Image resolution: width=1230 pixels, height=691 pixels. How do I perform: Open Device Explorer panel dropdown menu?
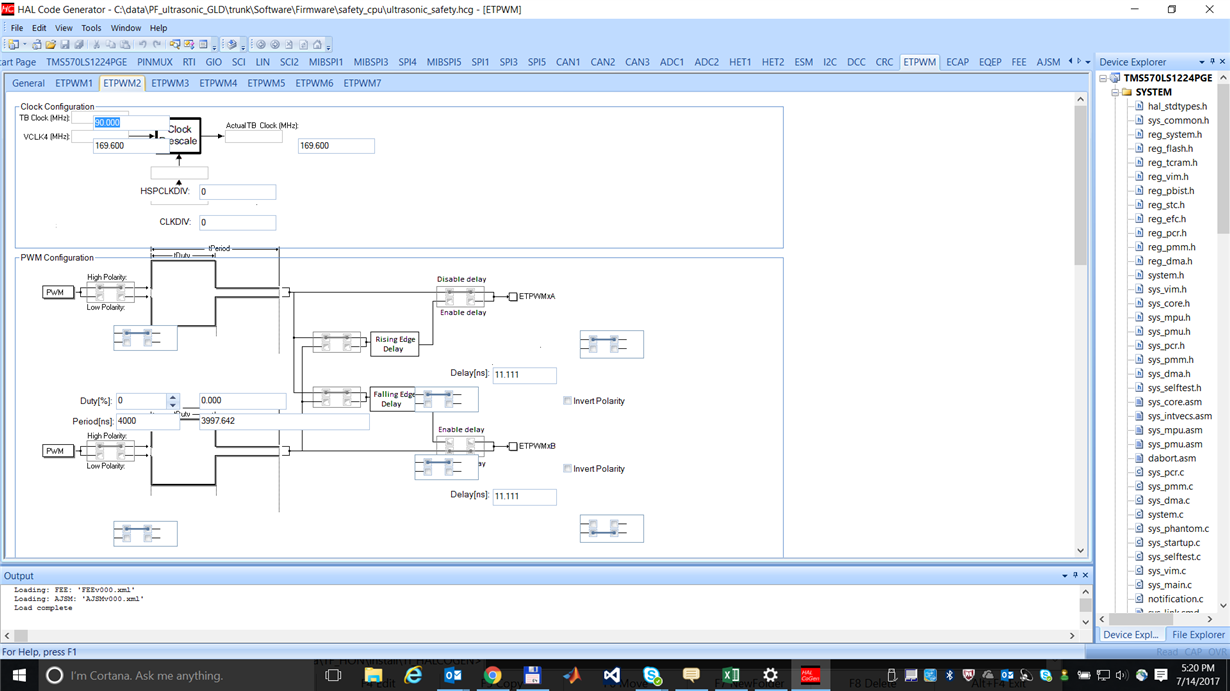(1202, 62)
